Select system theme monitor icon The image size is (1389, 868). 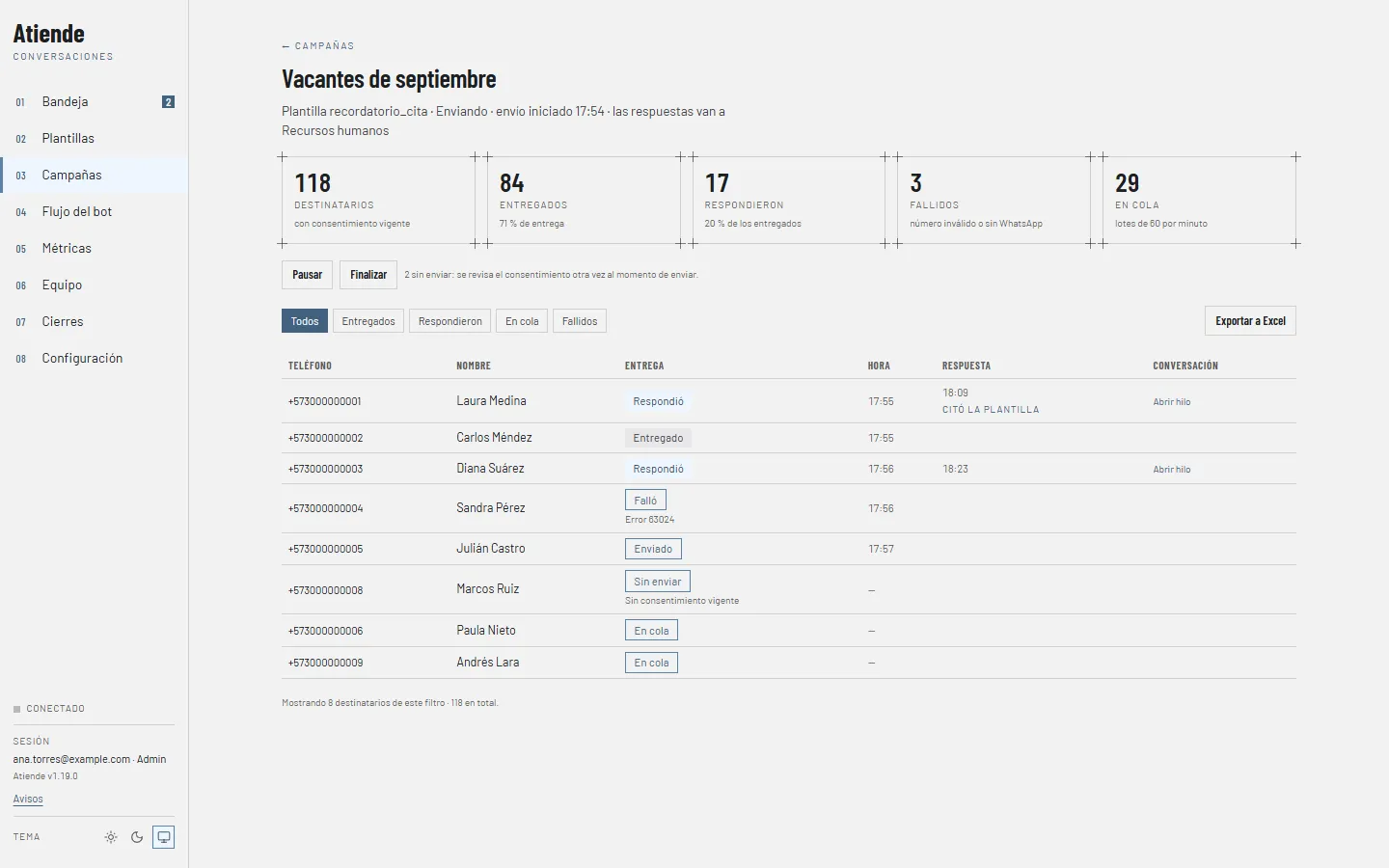tap(164, 837)
